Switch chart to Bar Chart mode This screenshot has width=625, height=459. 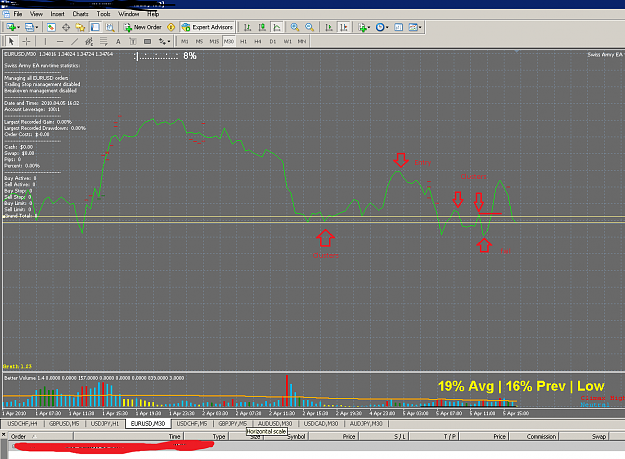coord(247,27)
